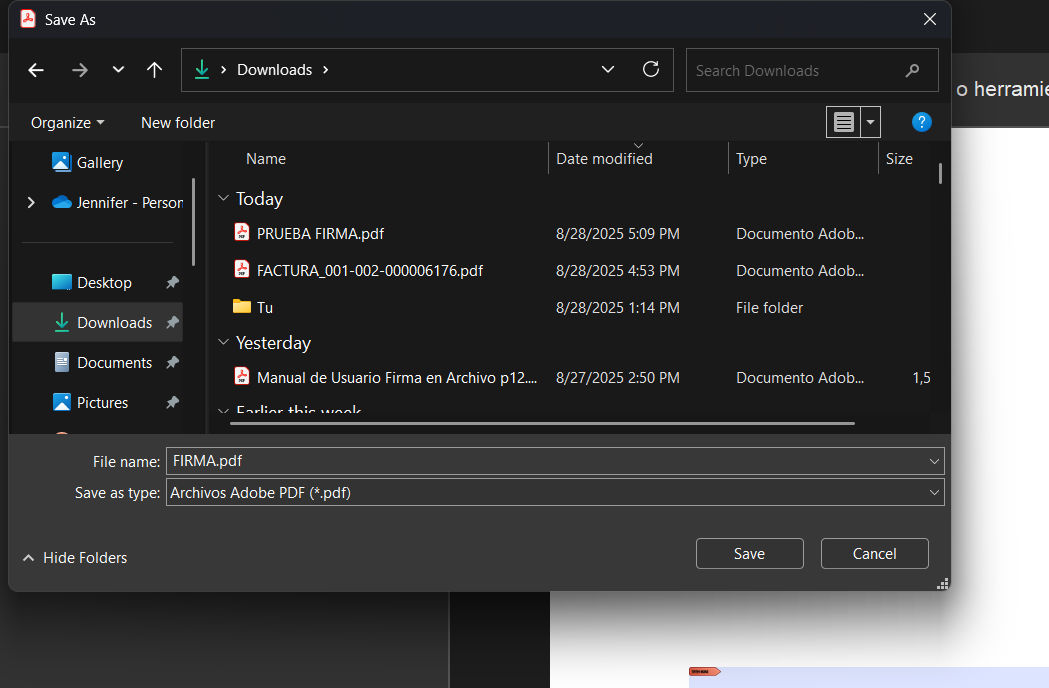Click the PDF icon of the FACTURA file
Image resolution: width=1049 pixels, height=688 pixels.
point(242,269)
